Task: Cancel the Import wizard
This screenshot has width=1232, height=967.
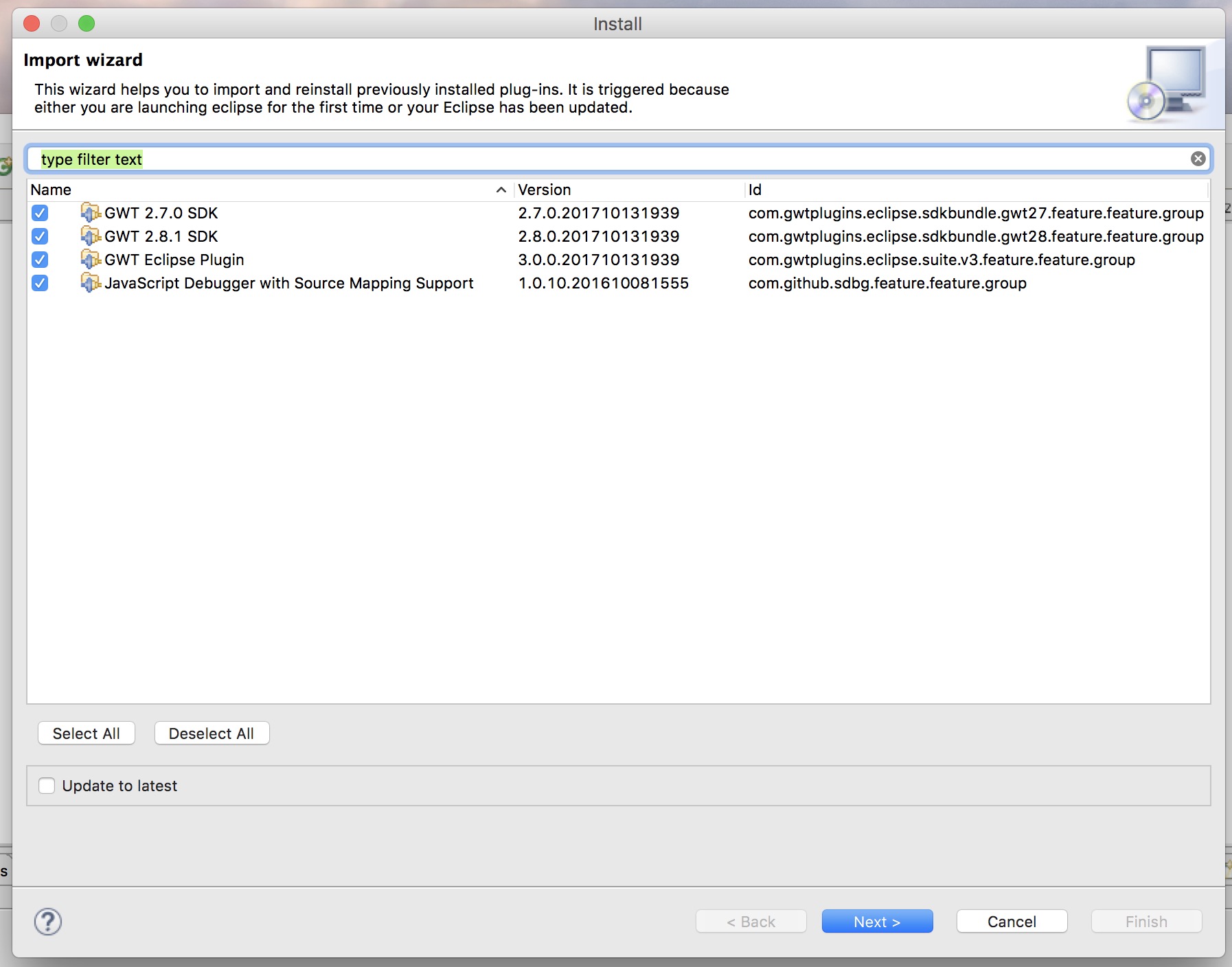Action: click(1012, 922)
